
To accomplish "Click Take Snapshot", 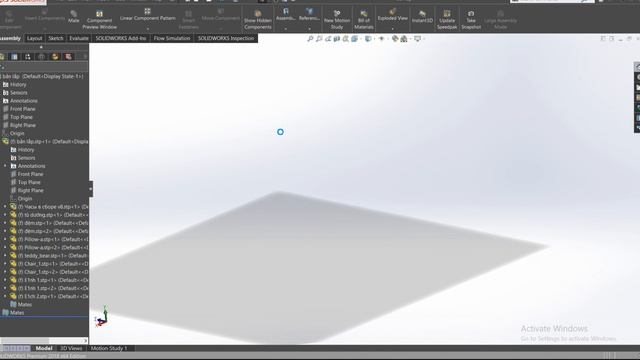I will pos(471,20).
